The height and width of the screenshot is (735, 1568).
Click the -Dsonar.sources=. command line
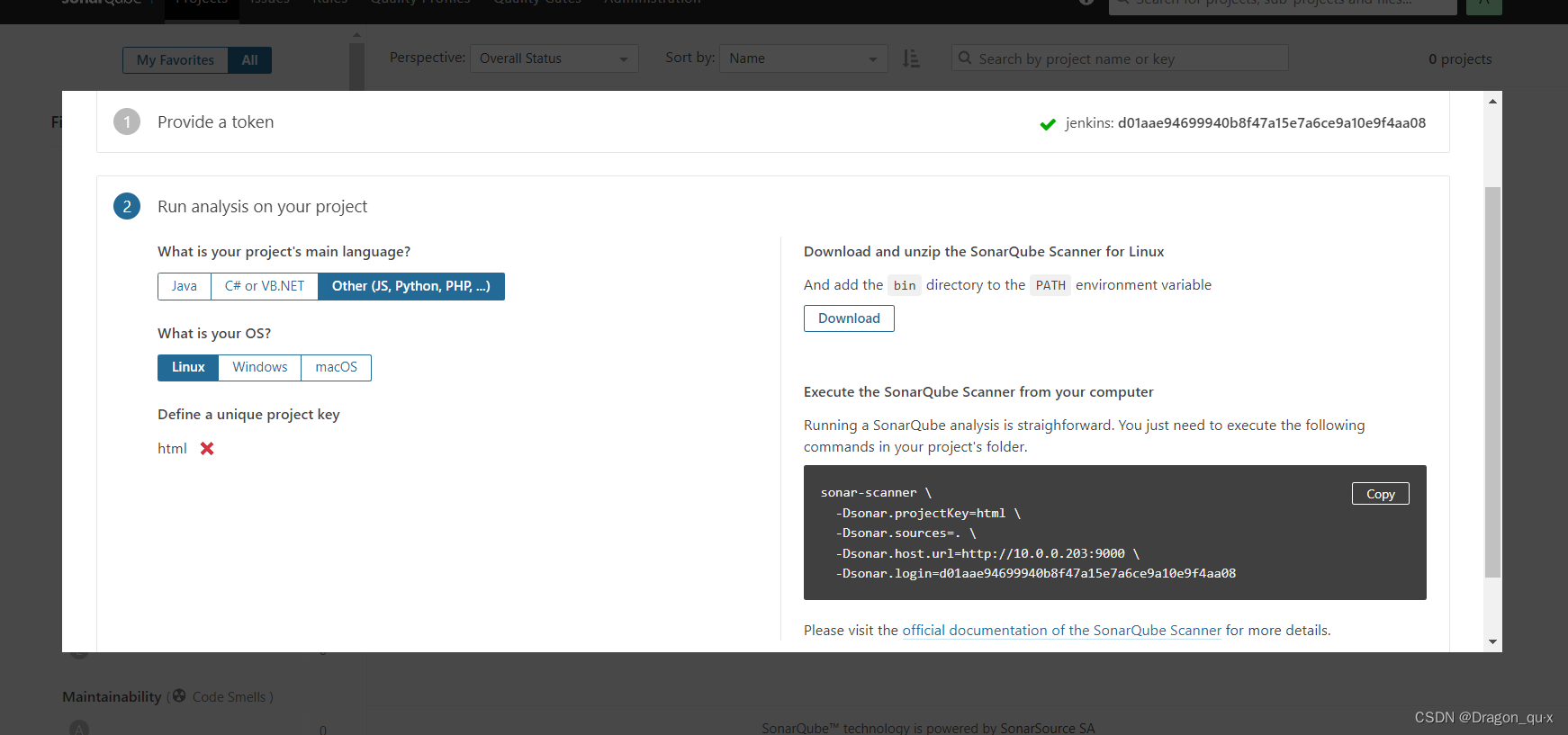906,533
